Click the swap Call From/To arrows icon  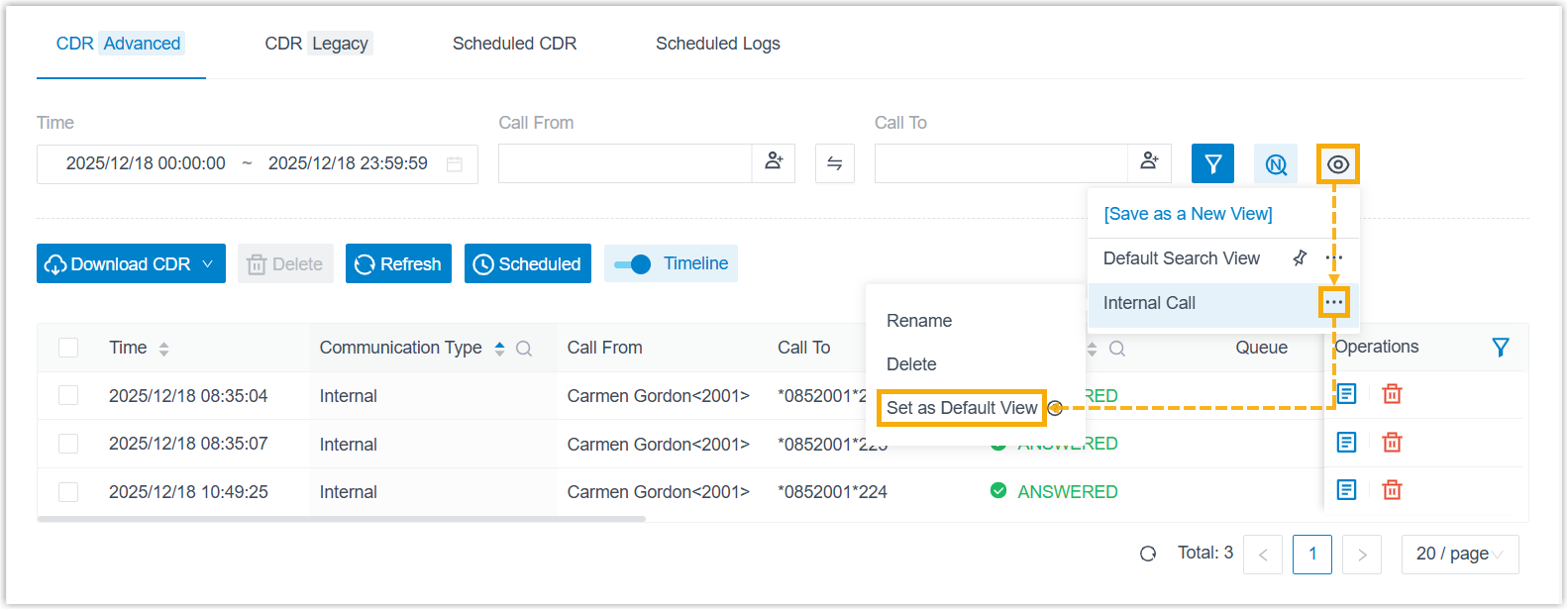[x=834, y=164]
